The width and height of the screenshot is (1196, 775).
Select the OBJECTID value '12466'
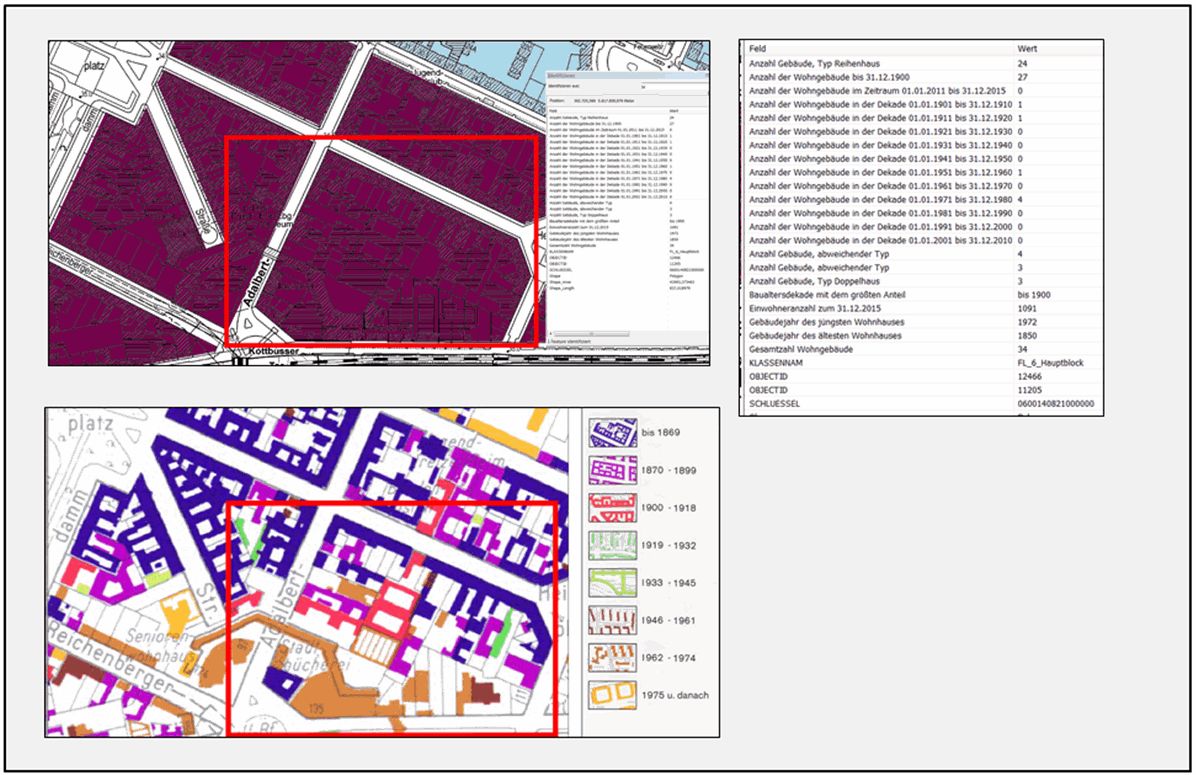point(1029,376)
